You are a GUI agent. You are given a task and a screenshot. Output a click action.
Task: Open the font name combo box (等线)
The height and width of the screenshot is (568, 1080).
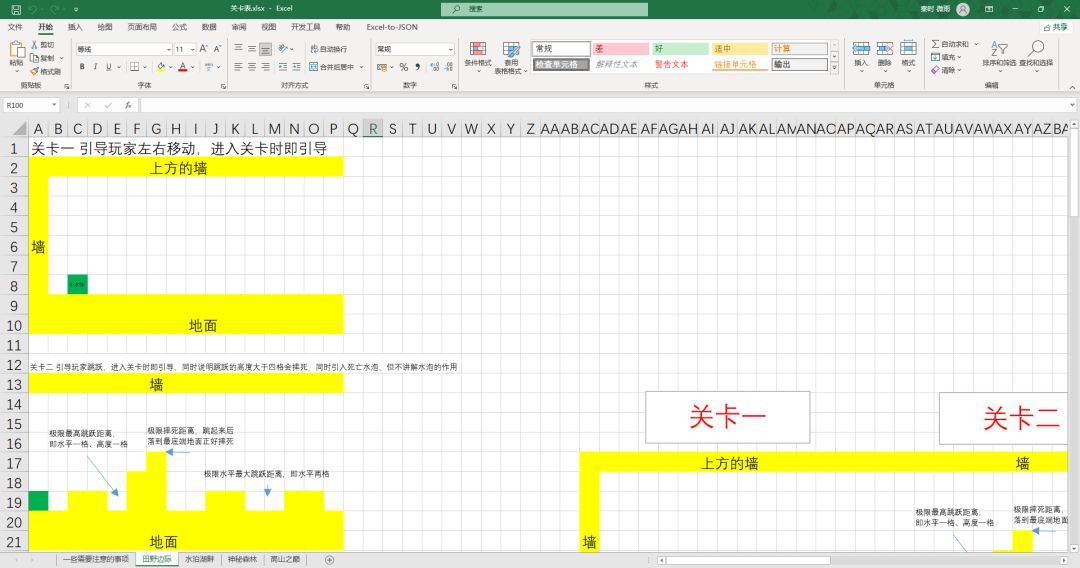pos(124,49)
